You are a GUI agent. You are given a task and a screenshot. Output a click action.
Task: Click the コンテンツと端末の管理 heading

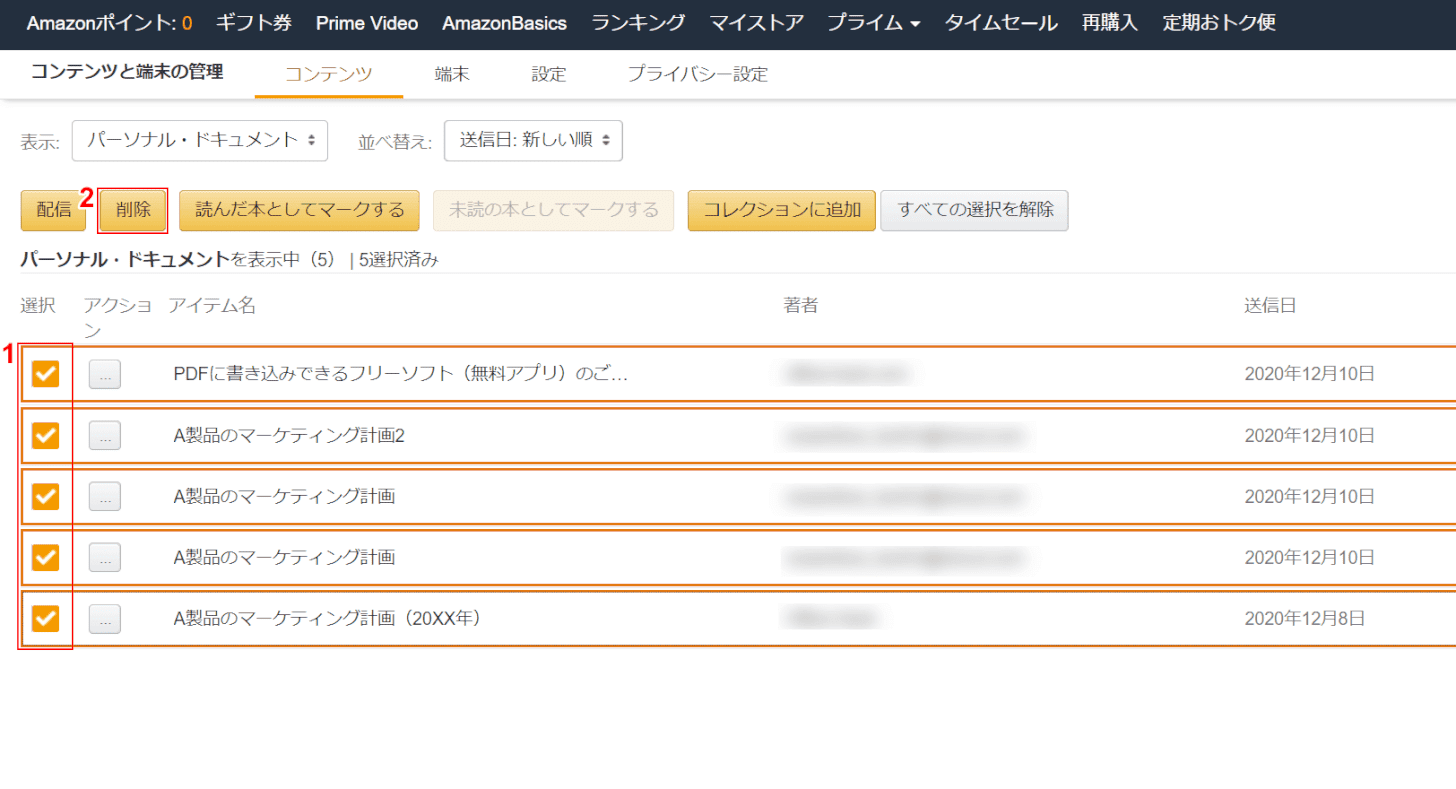pyautogui.click(x=127, y=72)
